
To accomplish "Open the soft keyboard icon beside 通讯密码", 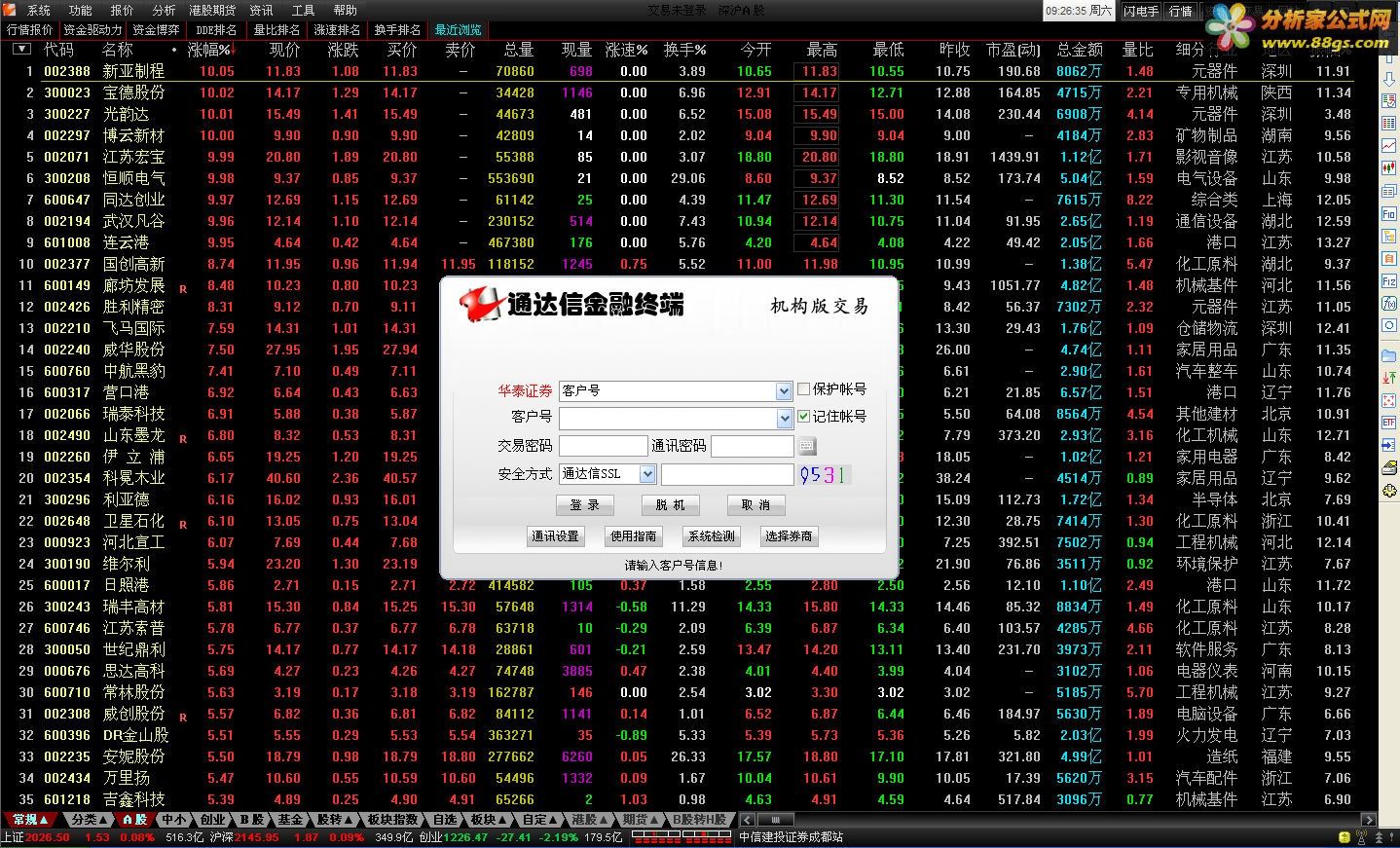I will (x=807, y=447).
